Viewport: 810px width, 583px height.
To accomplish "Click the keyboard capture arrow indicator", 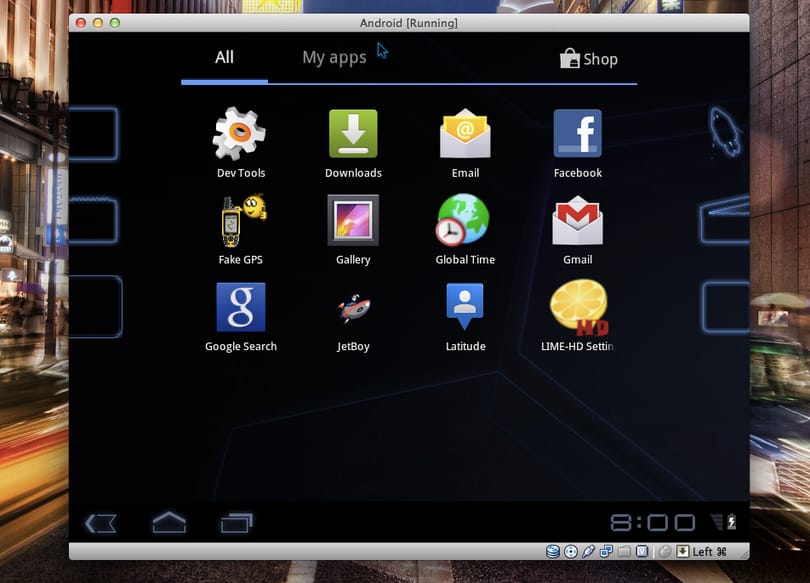I will click(x=682, y=552).
